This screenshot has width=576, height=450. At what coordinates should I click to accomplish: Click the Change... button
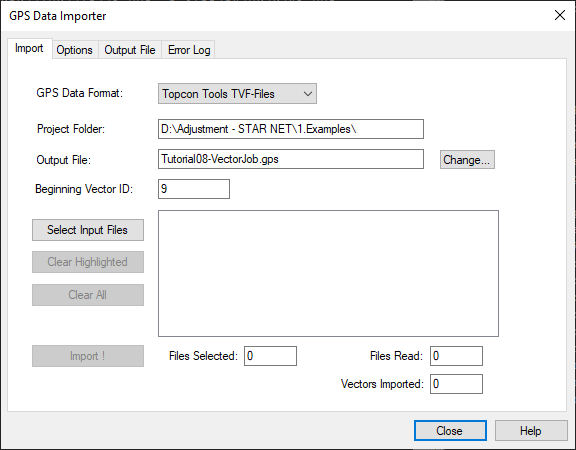(467, 159)
